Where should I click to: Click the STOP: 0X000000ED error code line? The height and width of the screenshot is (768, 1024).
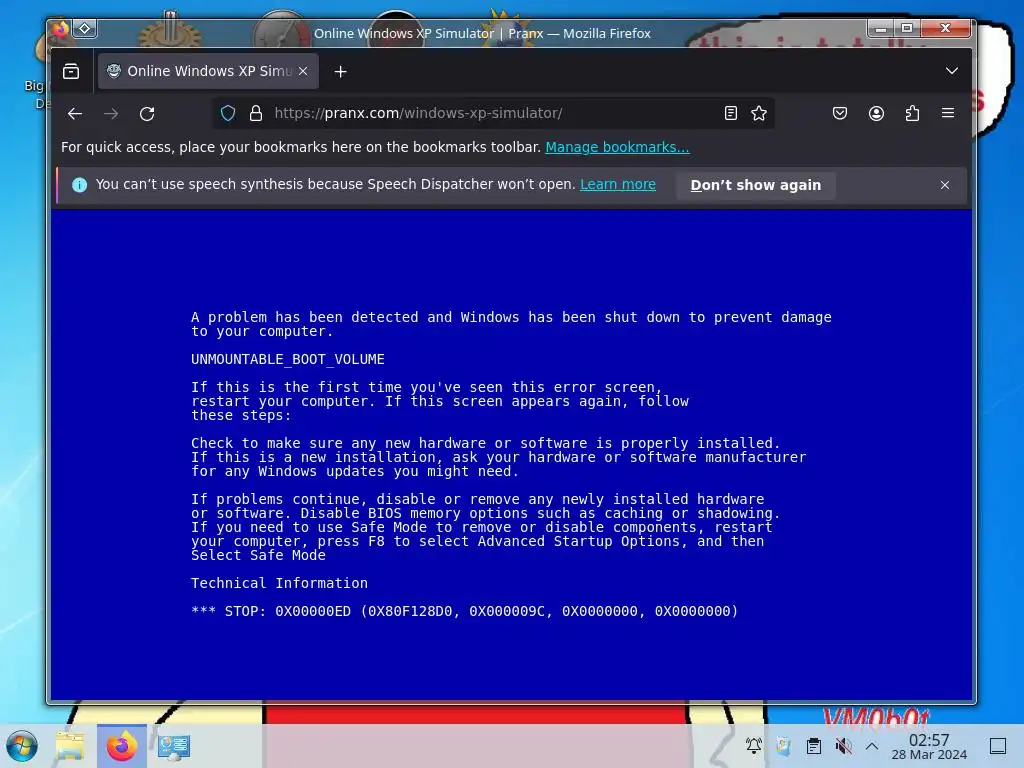pos(464,611)
